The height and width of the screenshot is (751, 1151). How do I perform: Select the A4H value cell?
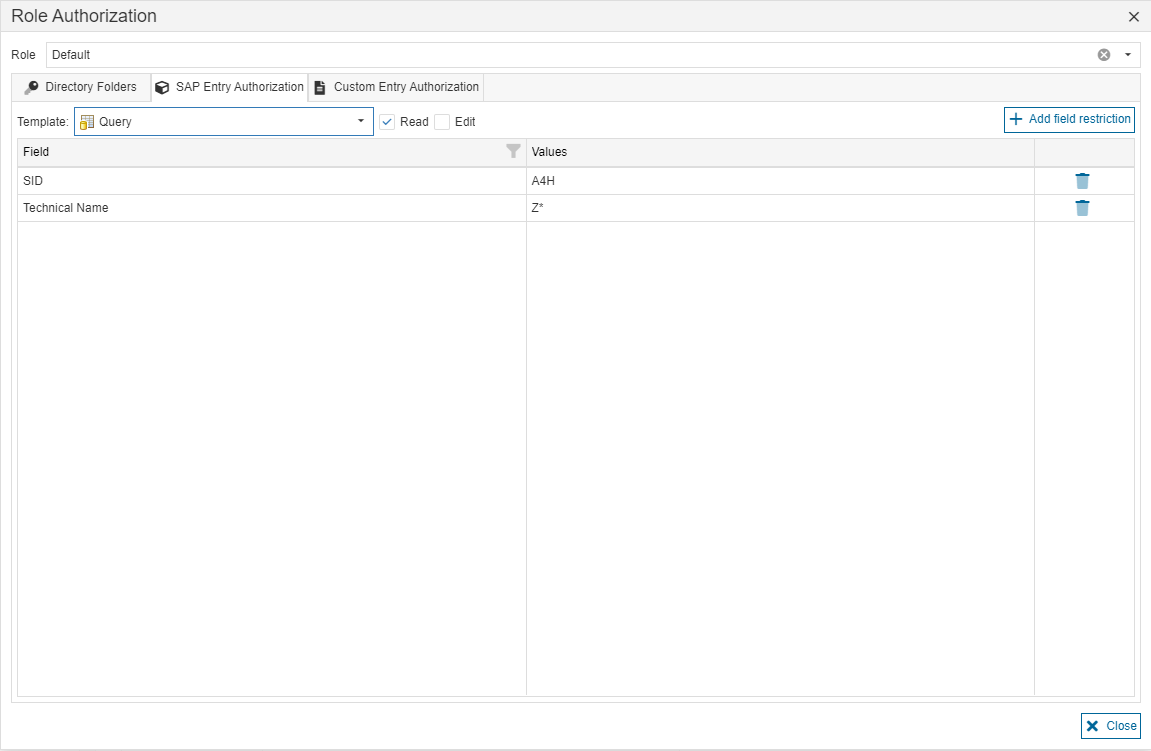point(780,181)
